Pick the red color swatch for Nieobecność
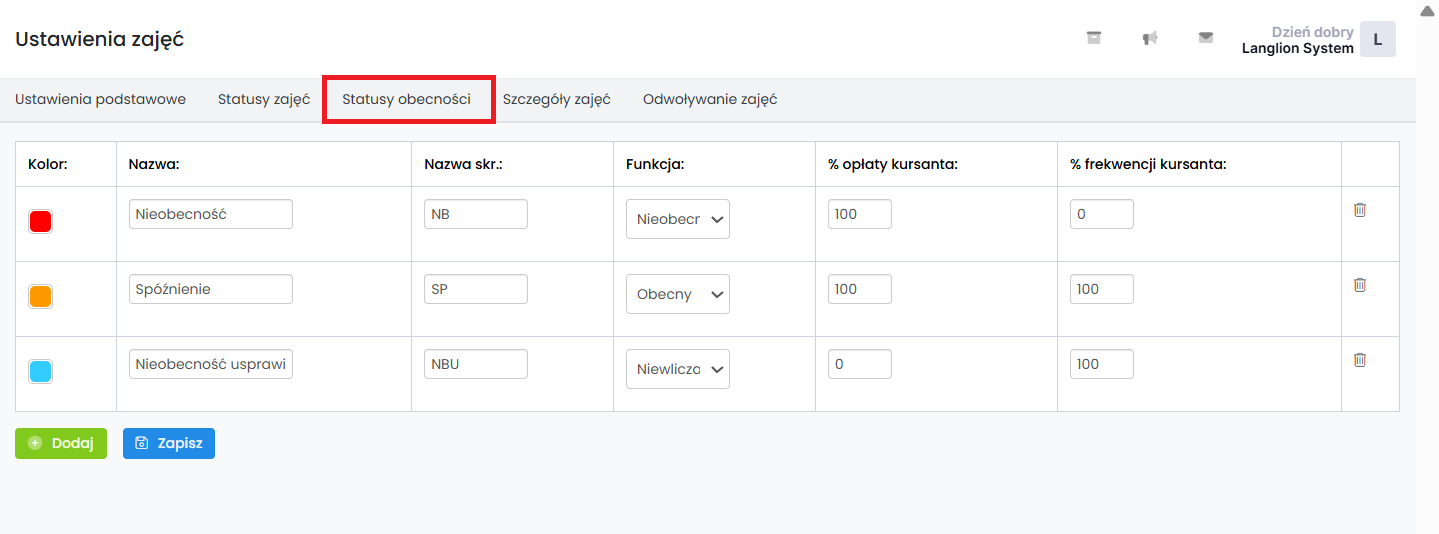This screenshot has width=1439, height=534. (x=41, y=222)
